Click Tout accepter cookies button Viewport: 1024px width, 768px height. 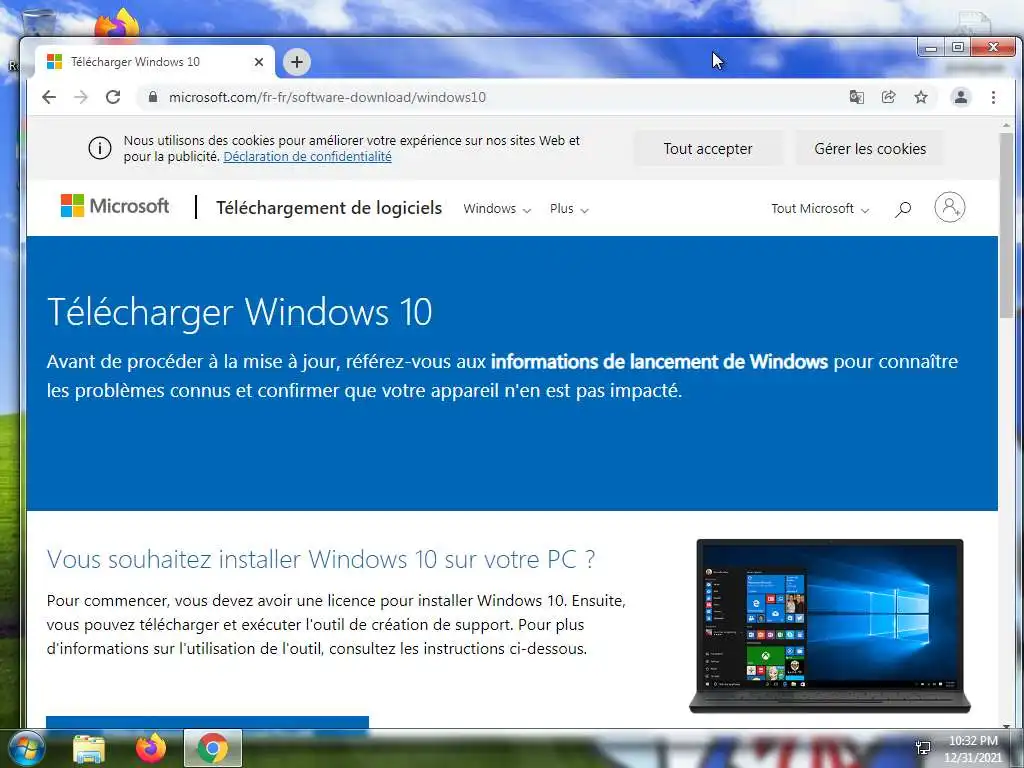[708, 149]
